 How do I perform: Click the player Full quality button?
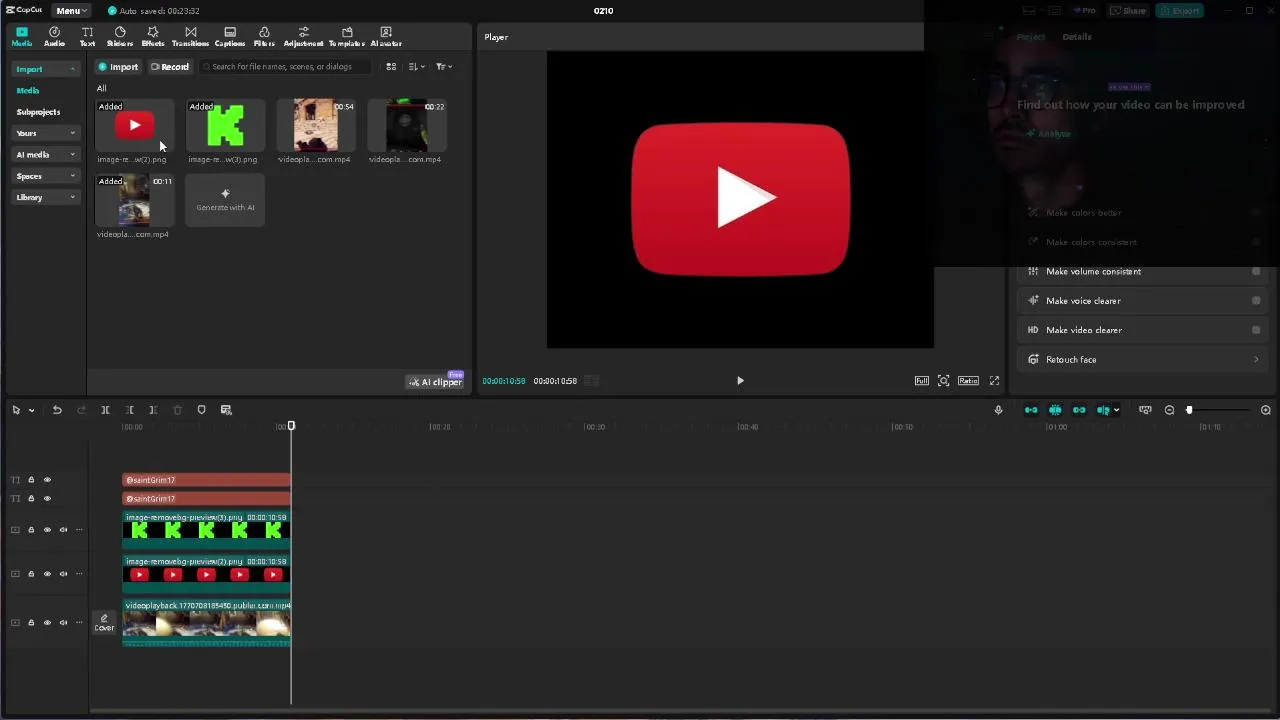922,381
